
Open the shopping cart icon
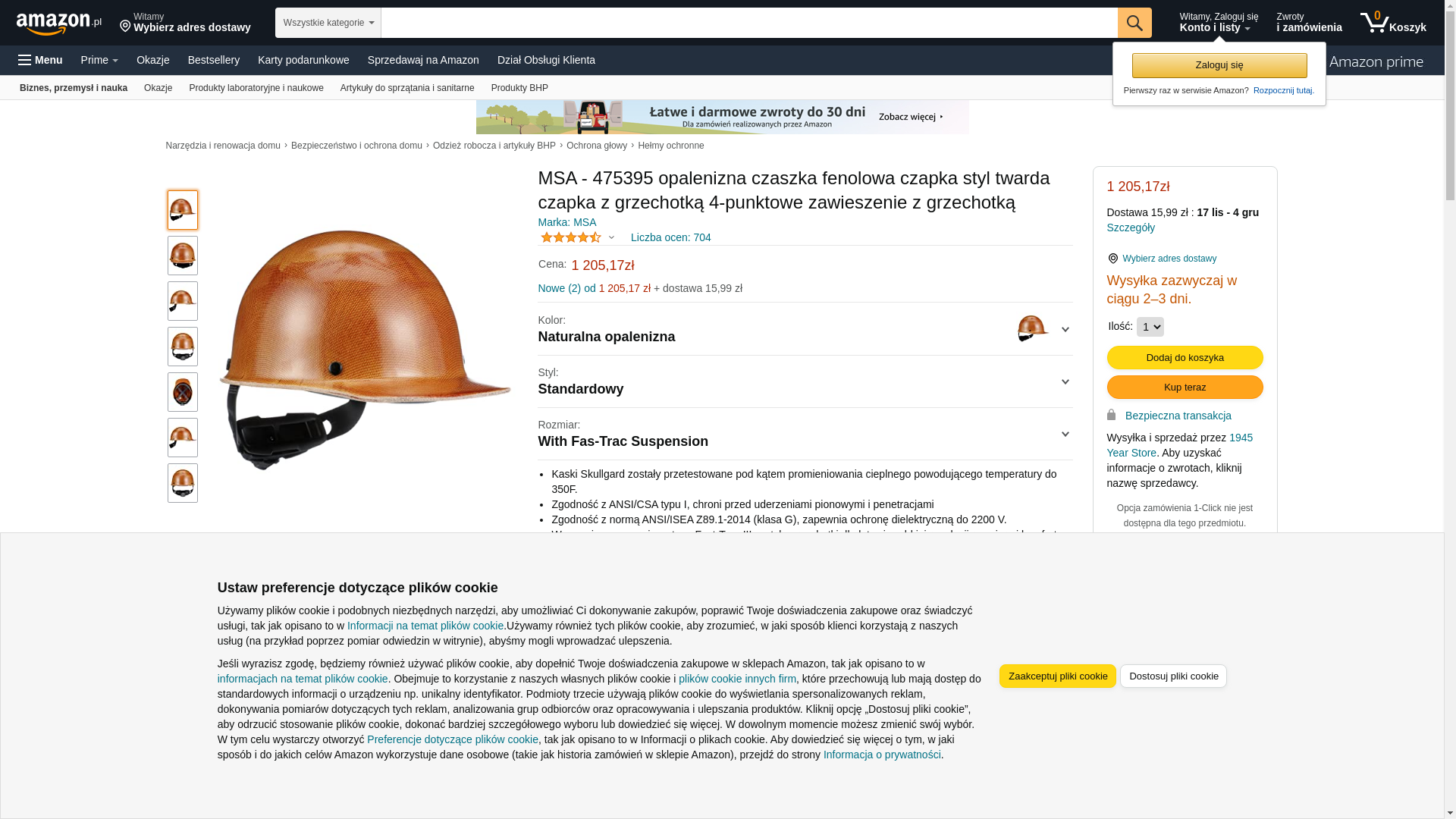click(1374, 23)
